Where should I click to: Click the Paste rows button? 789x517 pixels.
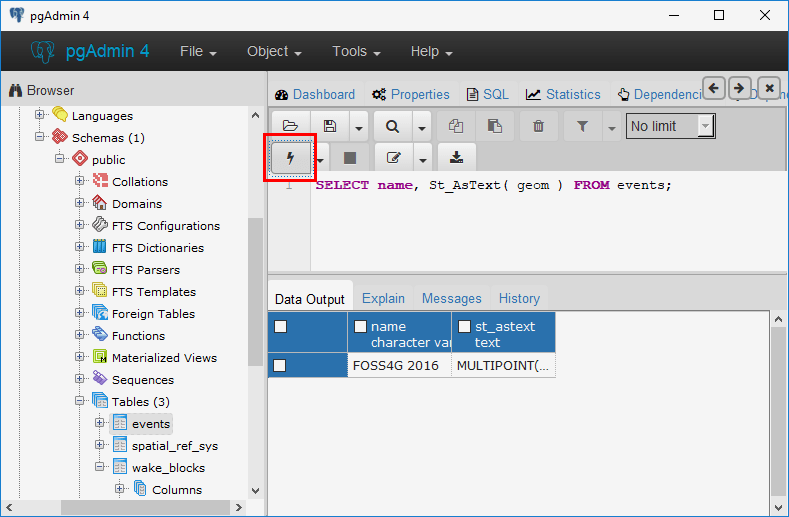click(495, 126)
